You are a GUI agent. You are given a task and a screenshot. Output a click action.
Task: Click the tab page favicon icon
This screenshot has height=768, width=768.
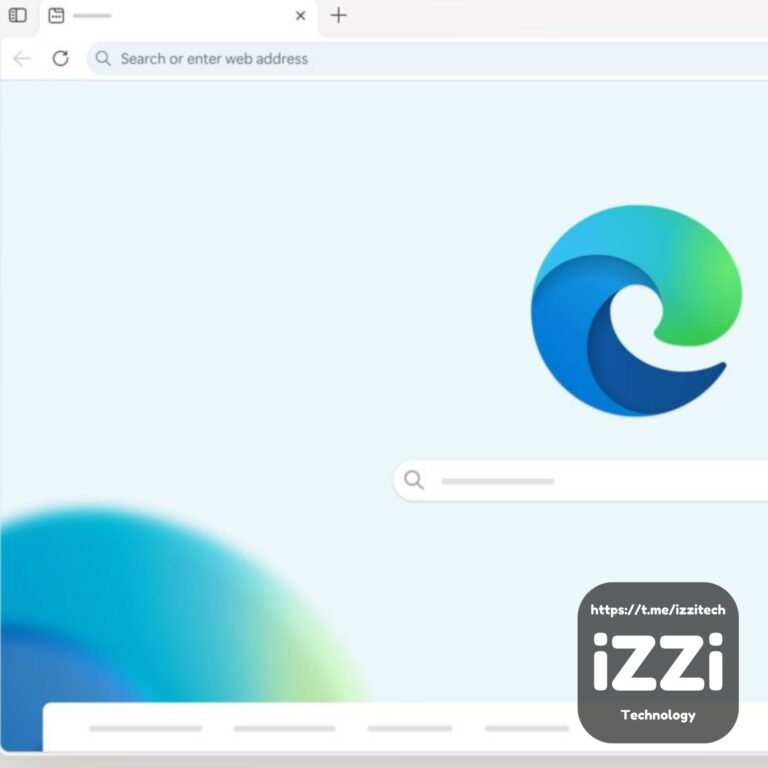click(x=56, y=16)
